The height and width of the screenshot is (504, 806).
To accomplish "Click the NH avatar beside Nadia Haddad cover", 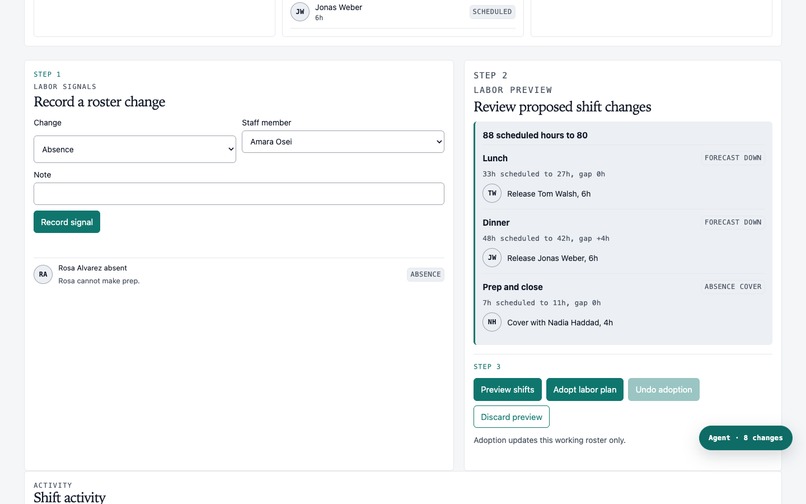I will [x=492, y=322].
